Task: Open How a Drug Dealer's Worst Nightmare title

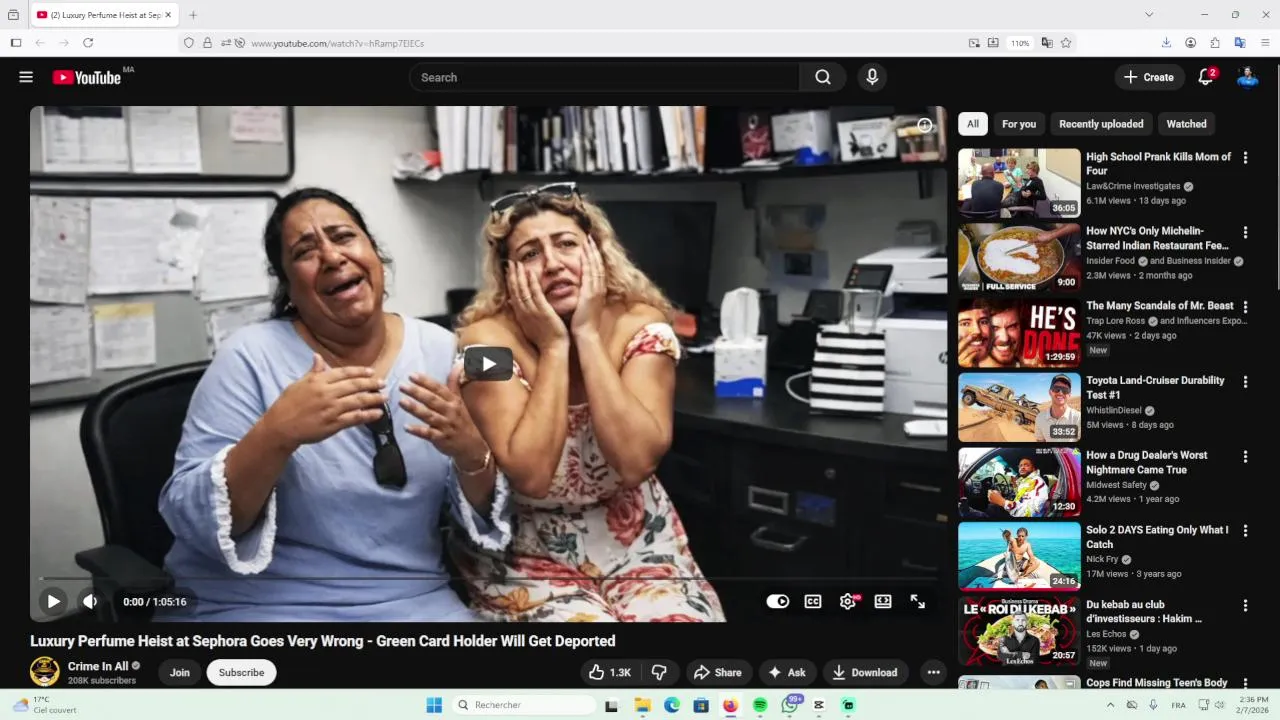Action: pyautogui.click(x=1147, y=462)
